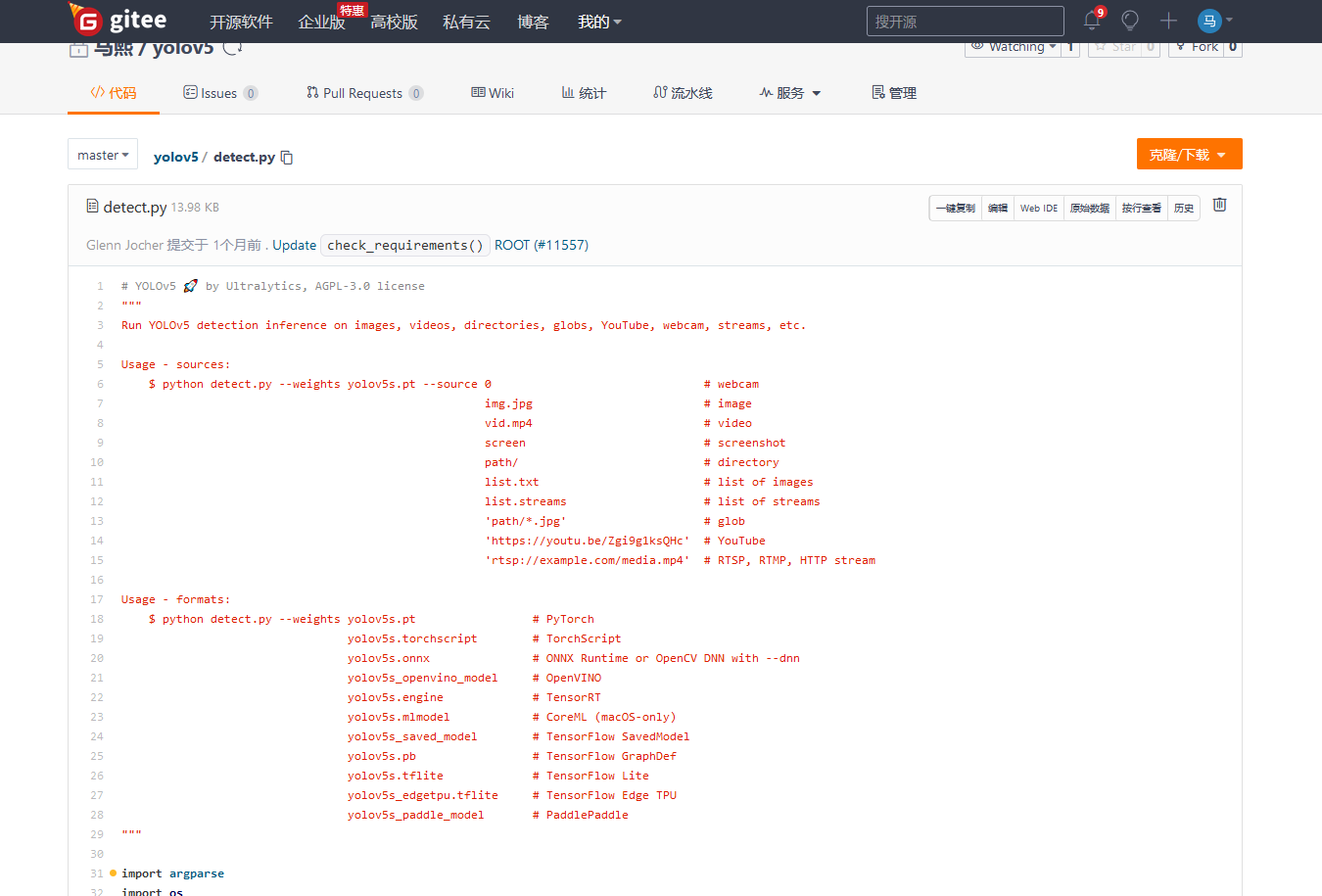
Task: Open the notifications bell
Action: [x=1092, y=21]
